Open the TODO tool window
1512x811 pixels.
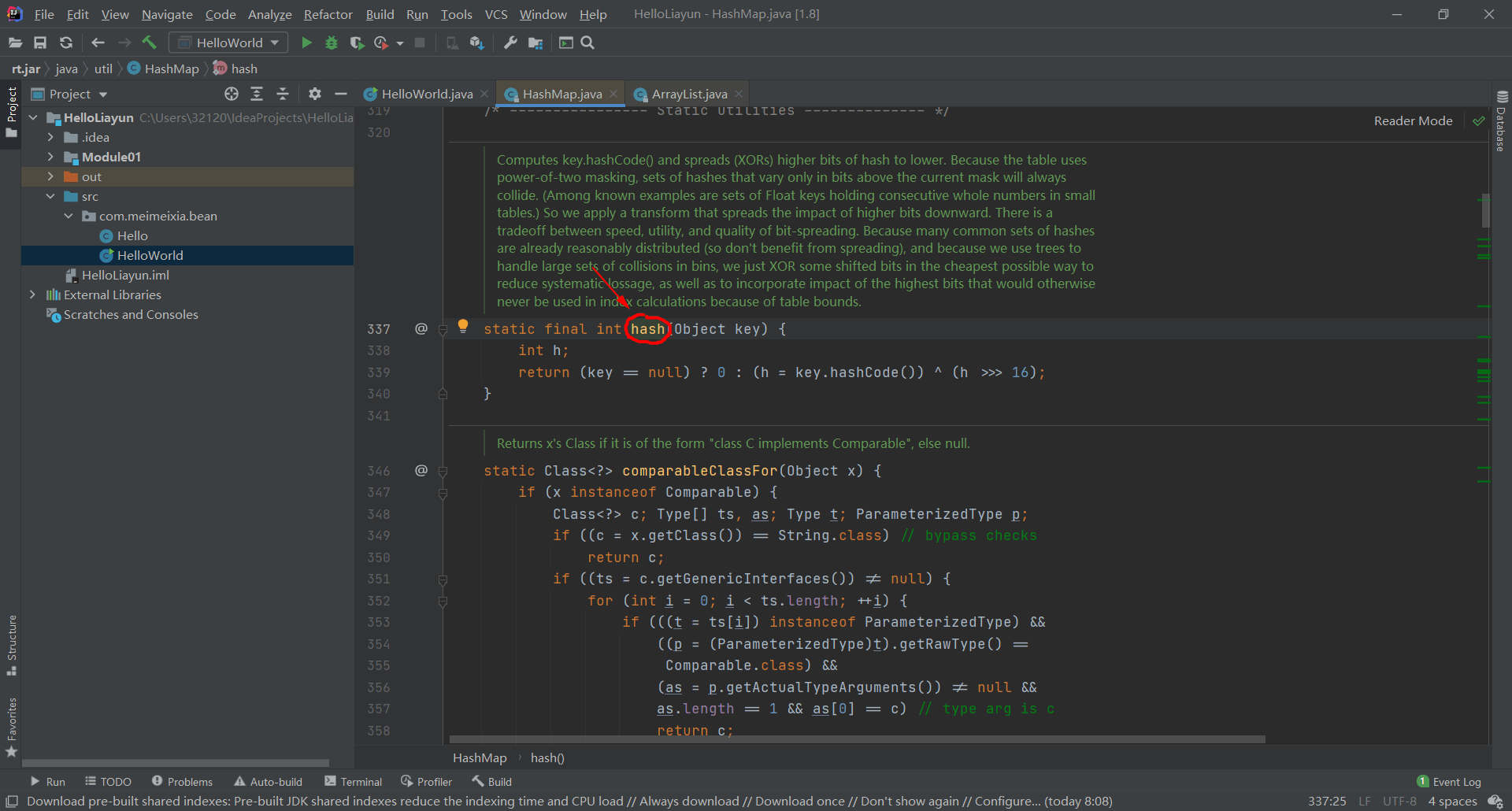[109, 781]
